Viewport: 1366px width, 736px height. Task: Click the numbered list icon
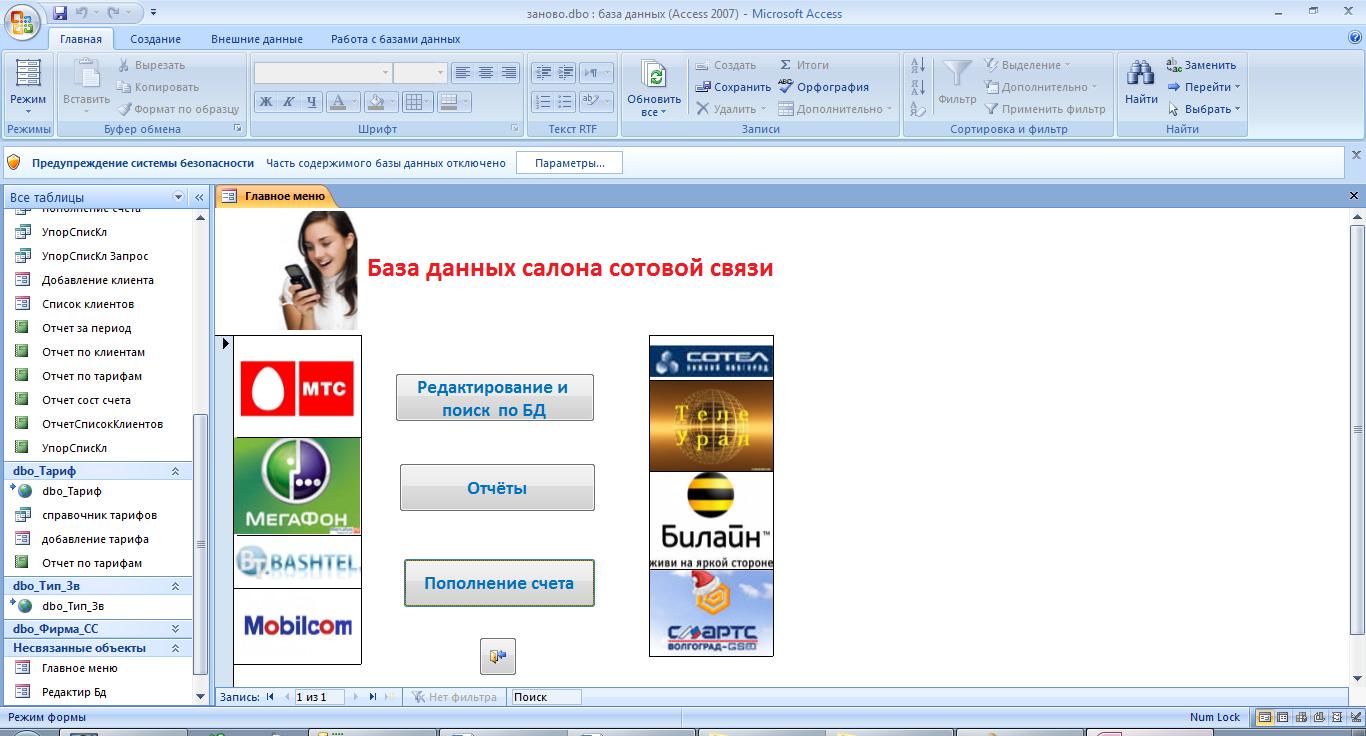click(x=542, y=101)
